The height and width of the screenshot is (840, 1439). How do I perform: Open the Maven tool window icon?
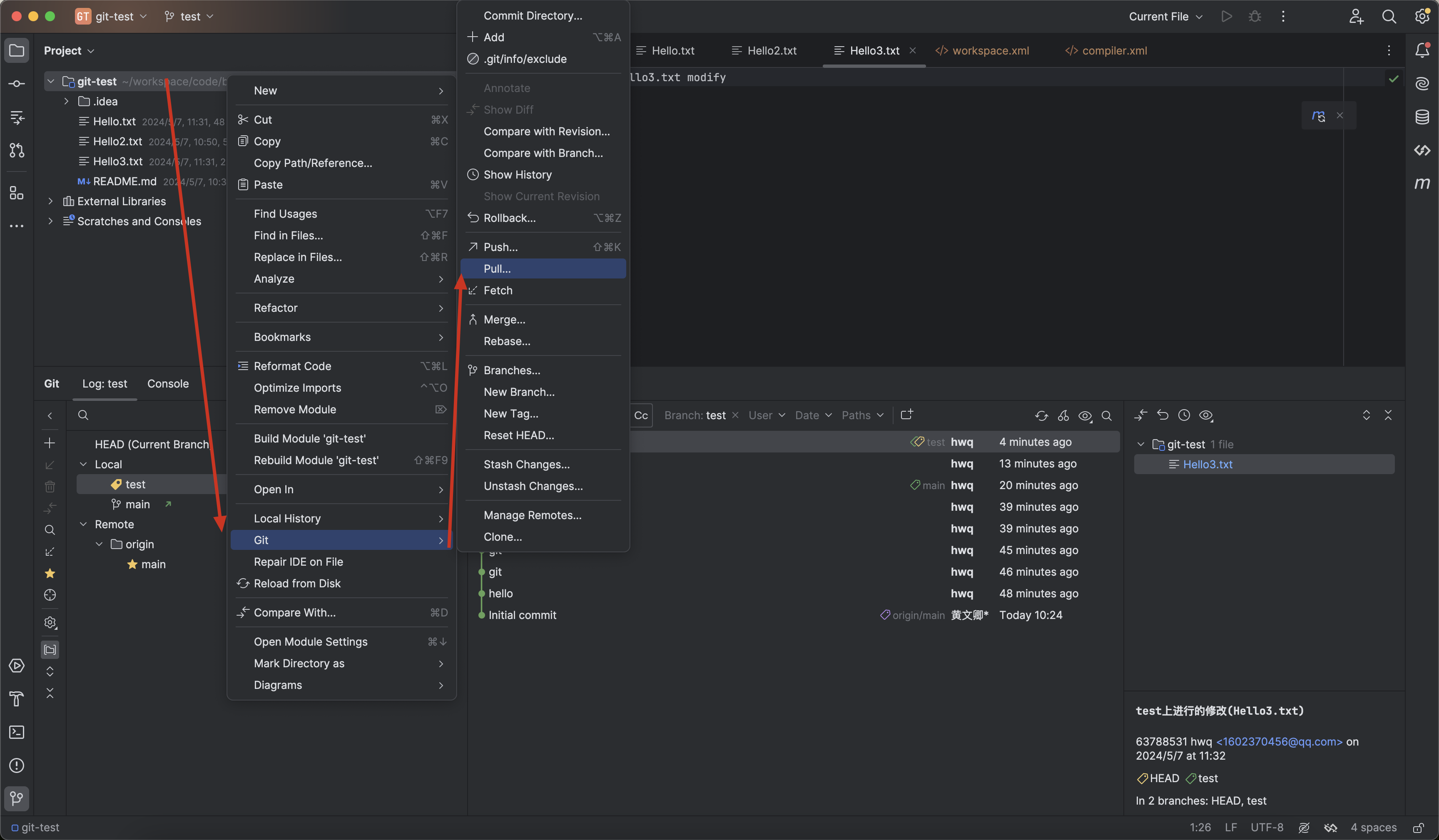[1422, 183]
